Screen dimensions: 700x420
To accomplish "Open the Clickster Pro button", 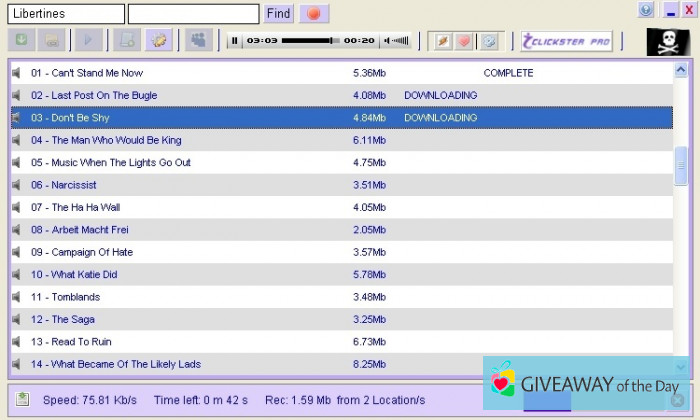I will click(567, 41).
